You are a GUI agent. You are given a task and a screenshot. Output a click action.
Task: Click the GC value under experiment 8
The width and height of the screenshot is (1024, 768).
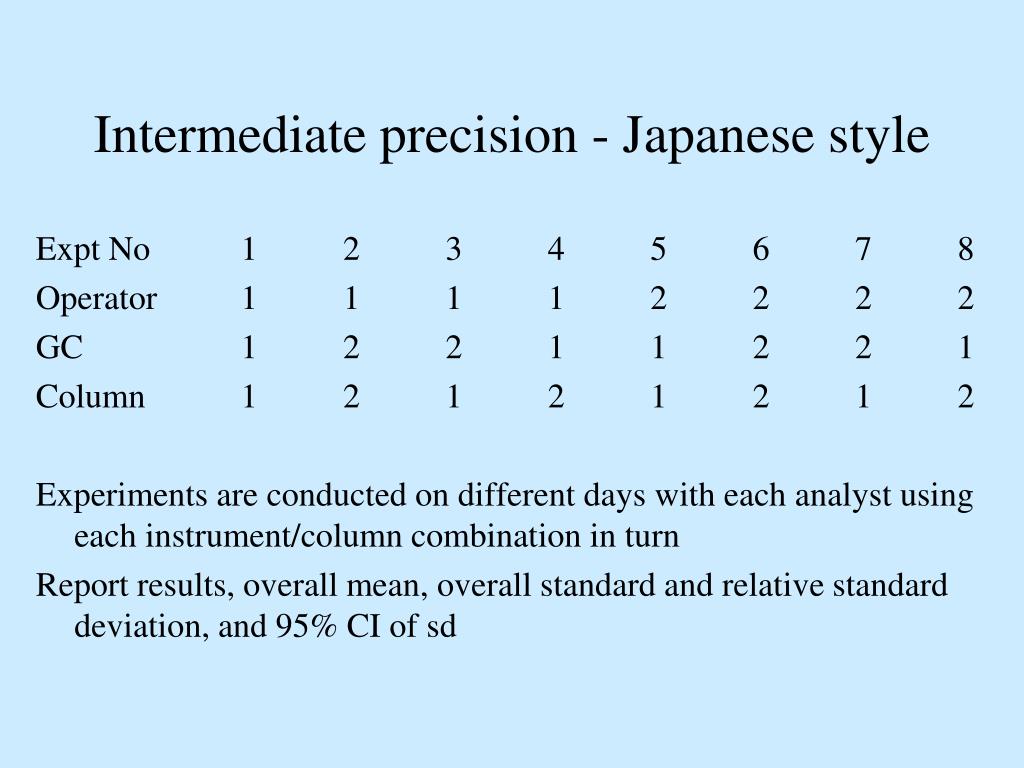pyautogui.click(x=965, y=347)
